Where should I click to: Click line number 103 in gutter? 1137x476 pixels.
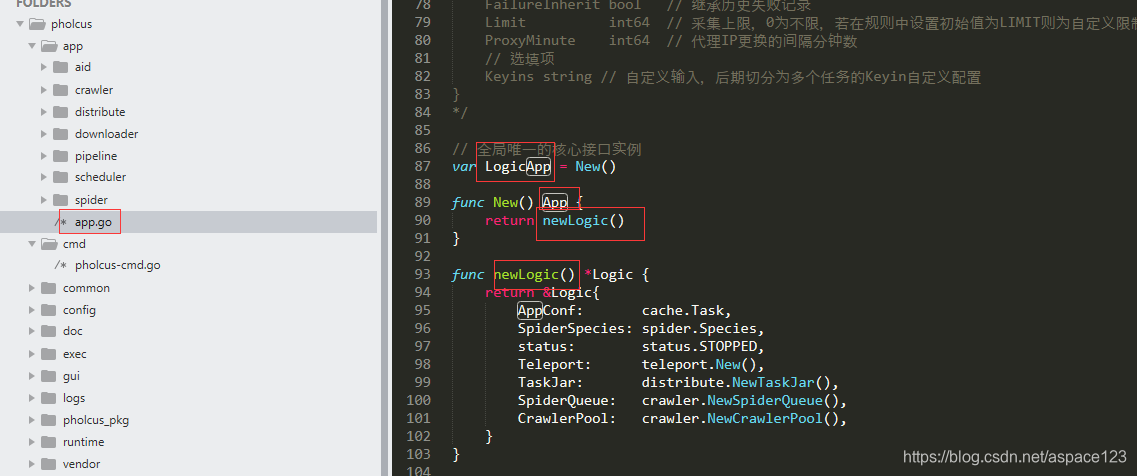pos(418,454)
